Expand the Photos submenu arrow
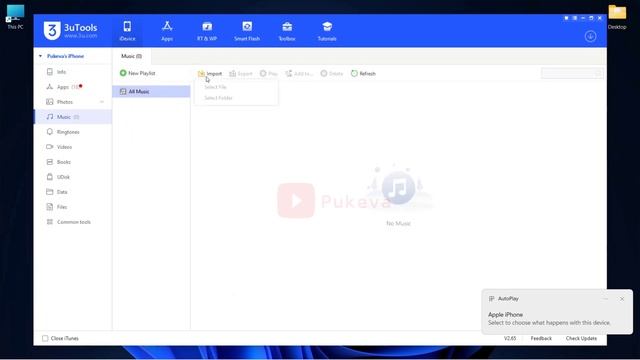 (x=102, y=102)
